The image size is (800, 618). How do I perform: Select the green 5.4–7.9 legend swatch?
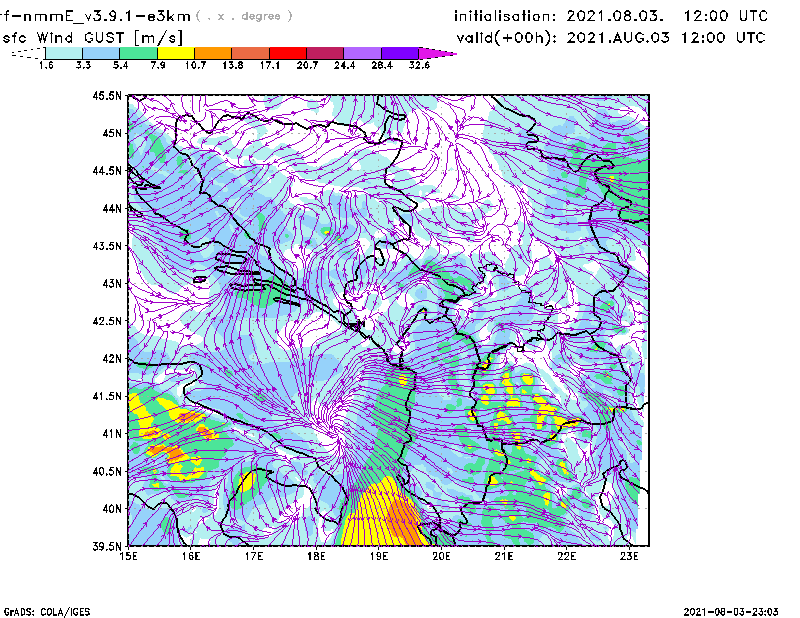(x=138, y=53)
